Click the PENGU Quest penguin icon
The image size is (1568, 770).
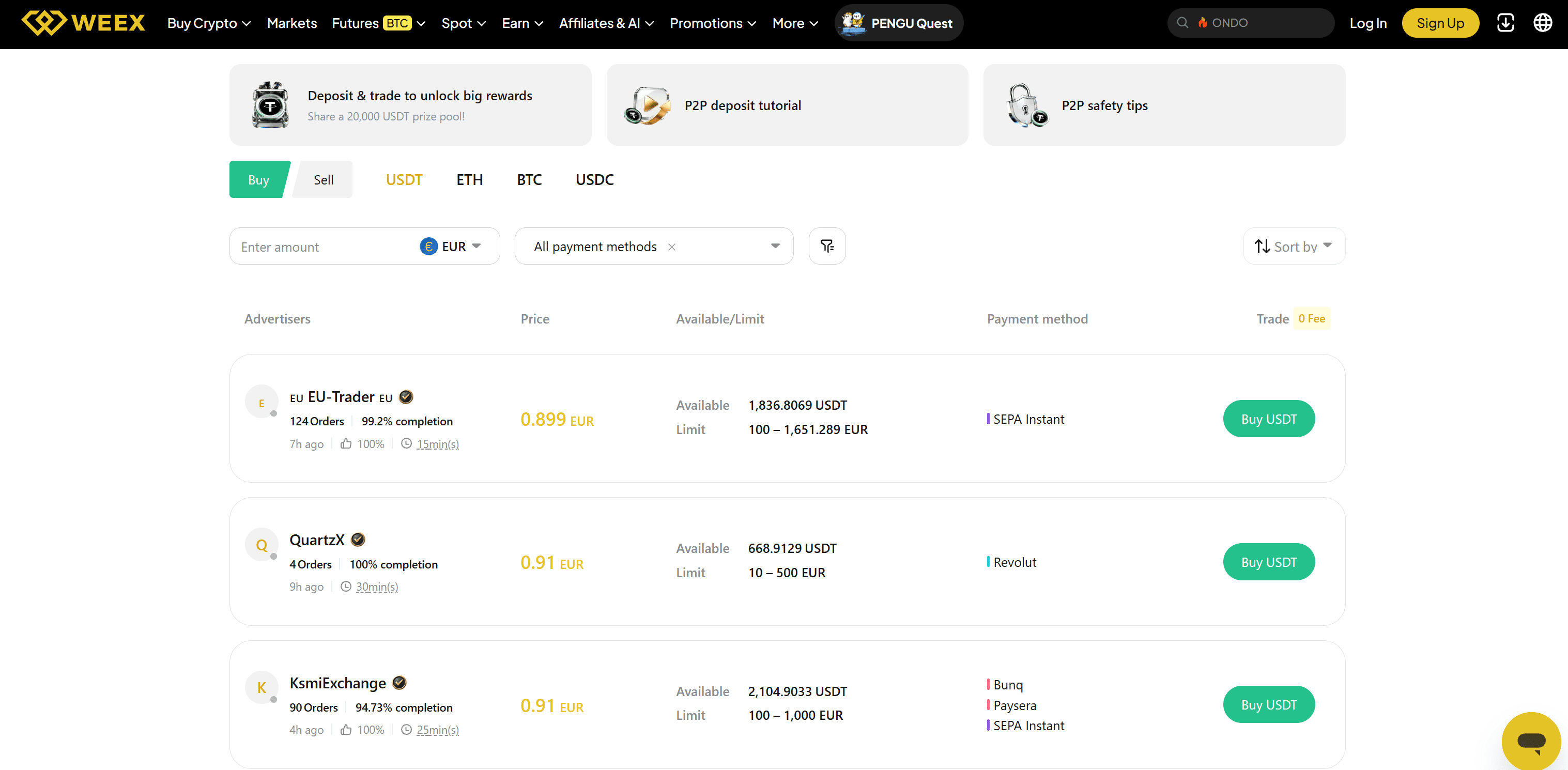[853, 23]
